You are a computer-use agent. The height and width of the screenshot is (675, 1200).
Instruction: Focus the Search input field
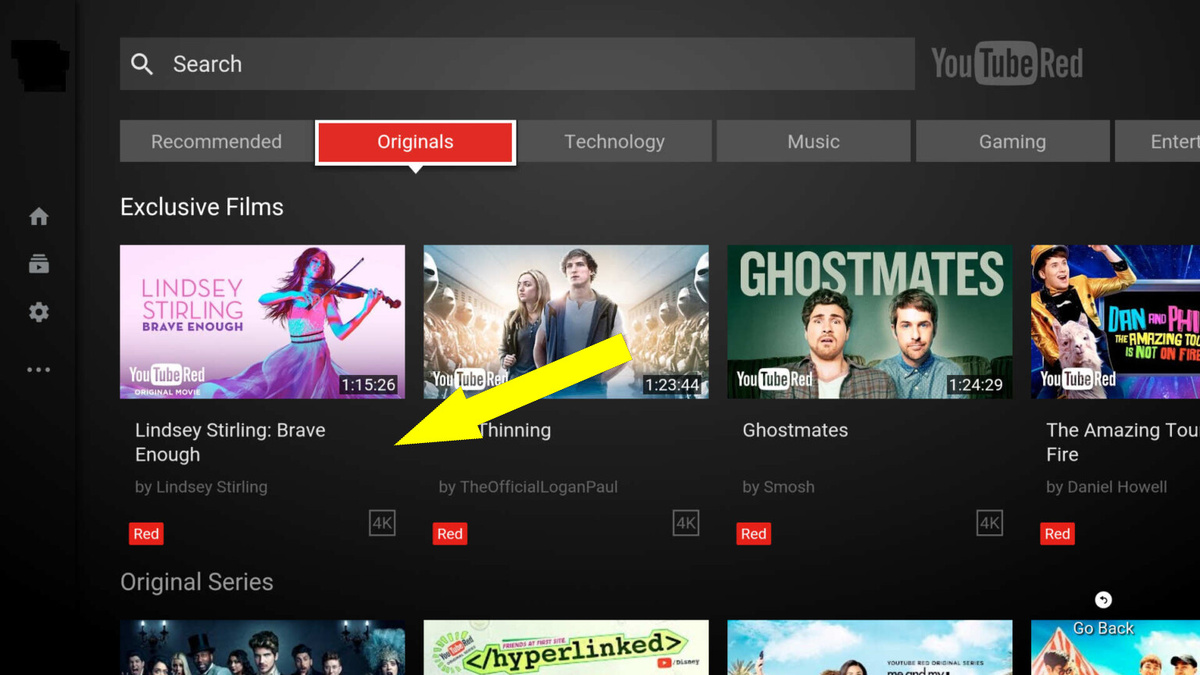517,64
